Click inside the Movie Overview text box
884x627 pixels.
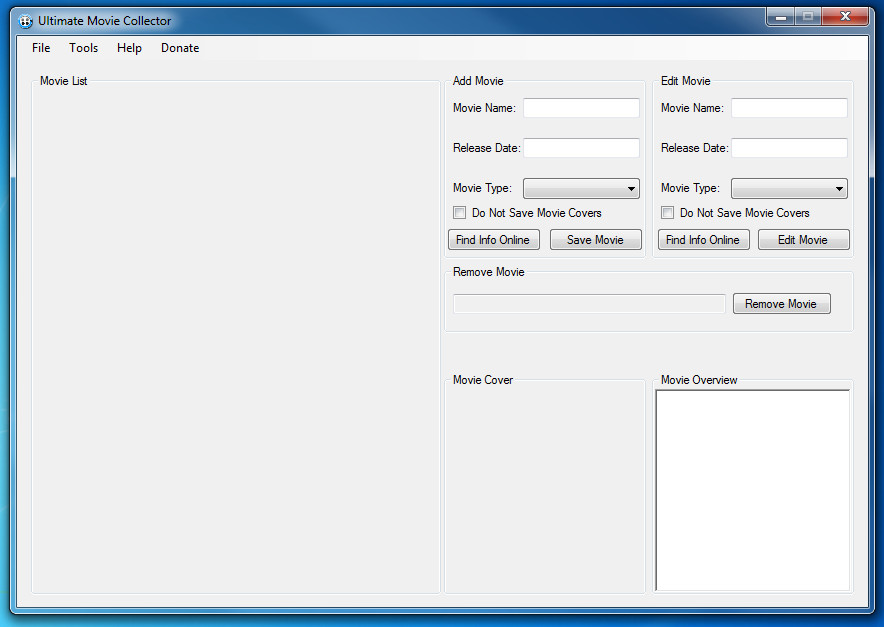[x=753, y=490]
